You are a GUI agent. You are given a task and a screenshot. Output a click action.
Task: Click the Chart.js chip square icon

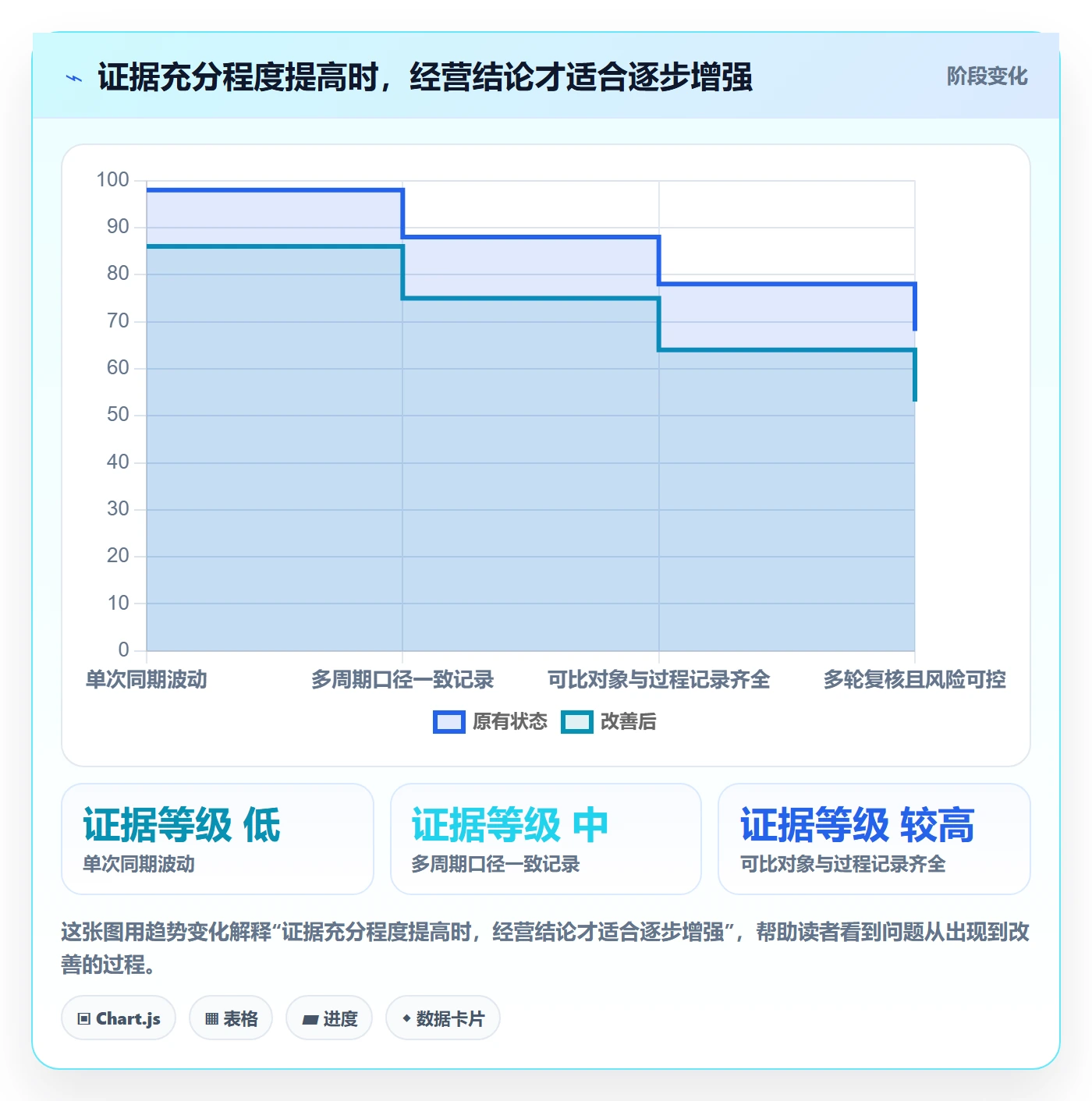84,1019
